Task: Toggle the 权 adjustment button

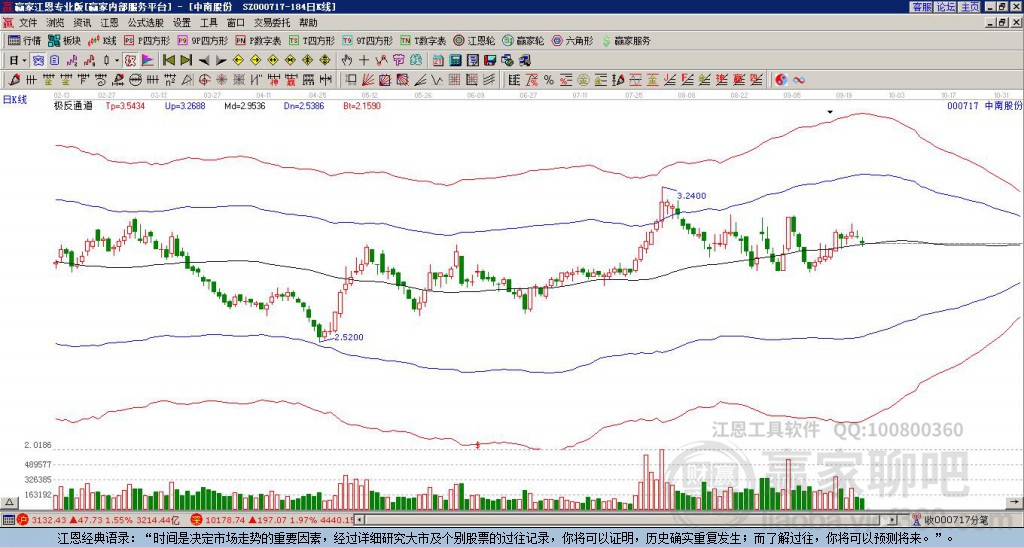Action: pyautogui.click(x=130, y=61)
